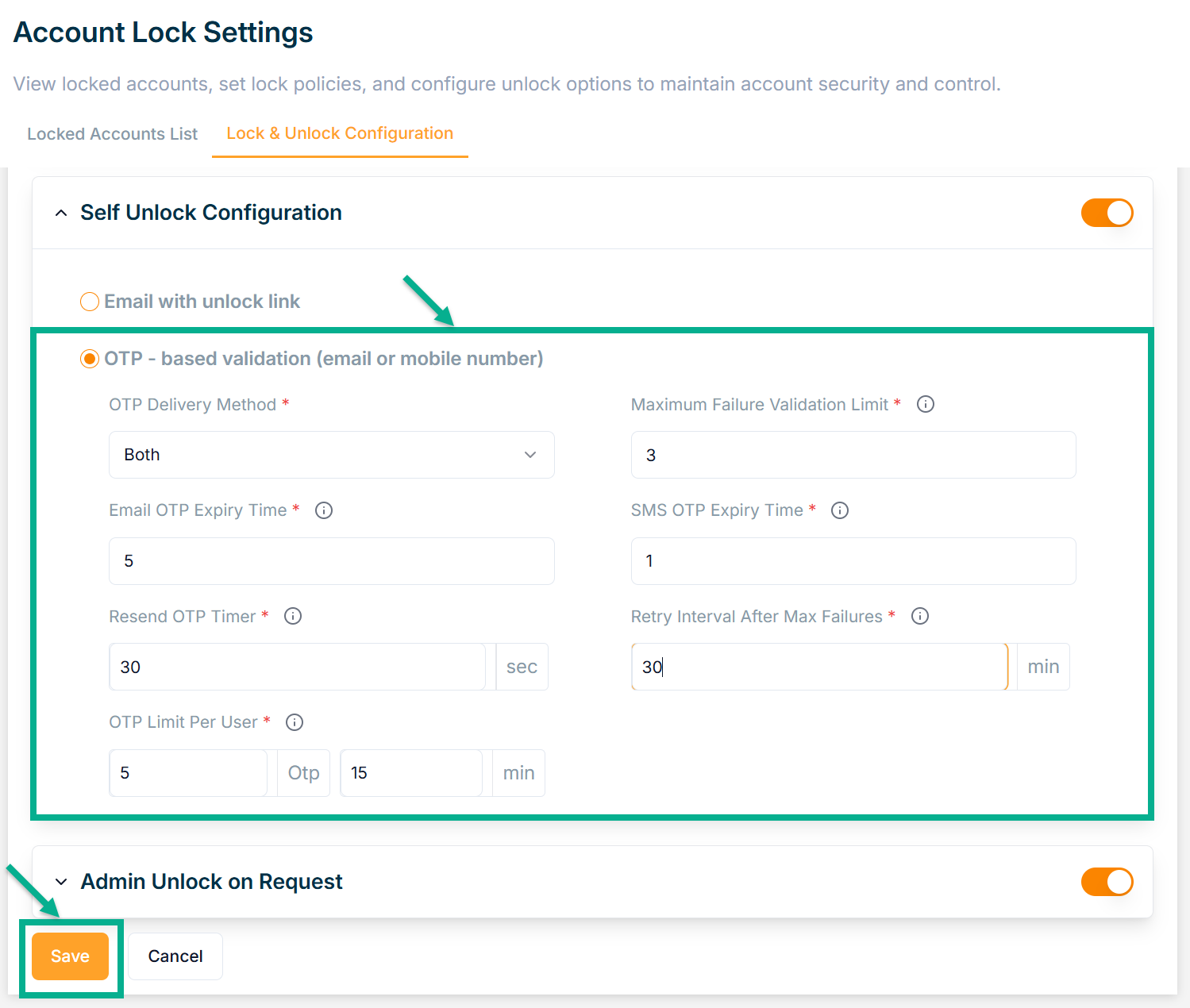The height and width of the screenshot is (1008, 1190).
Task: Click info icon next to SMS OTP Expiry Time
Action: 840,510
